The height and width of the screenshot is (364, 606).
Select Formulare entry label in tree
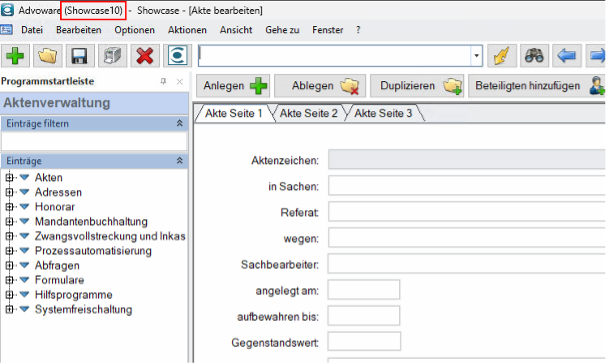point(60,280)
